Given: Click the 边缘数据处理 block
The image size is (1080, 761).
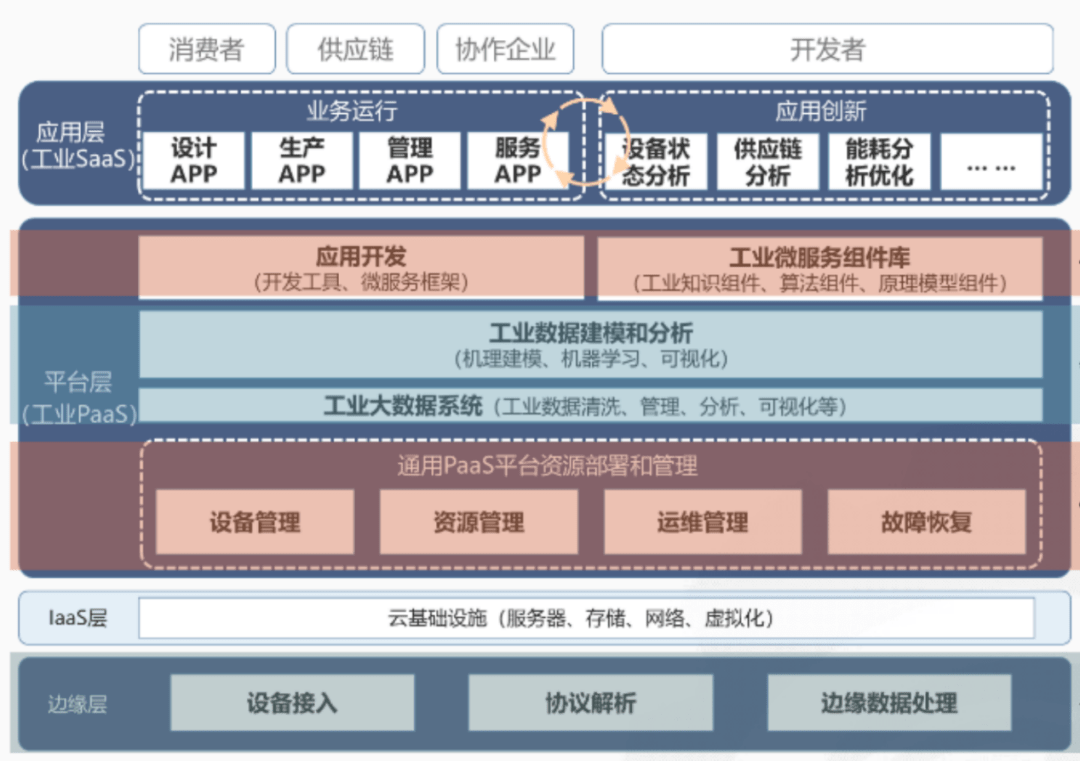Looking at the screenshot, I should coord(890,703).
